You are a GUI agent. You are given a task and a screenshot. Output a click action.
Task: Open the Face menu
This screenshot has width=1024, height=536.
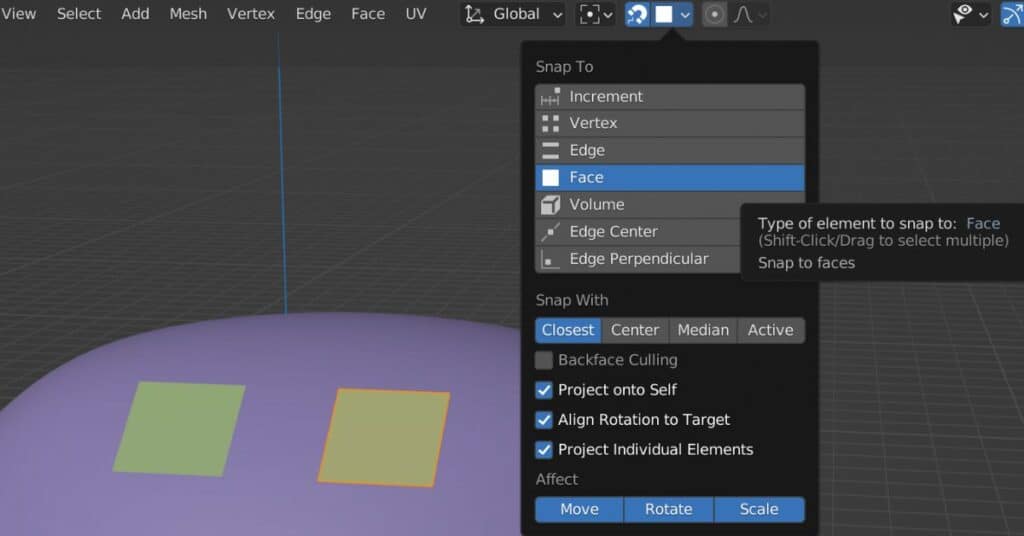click(368, 14)
